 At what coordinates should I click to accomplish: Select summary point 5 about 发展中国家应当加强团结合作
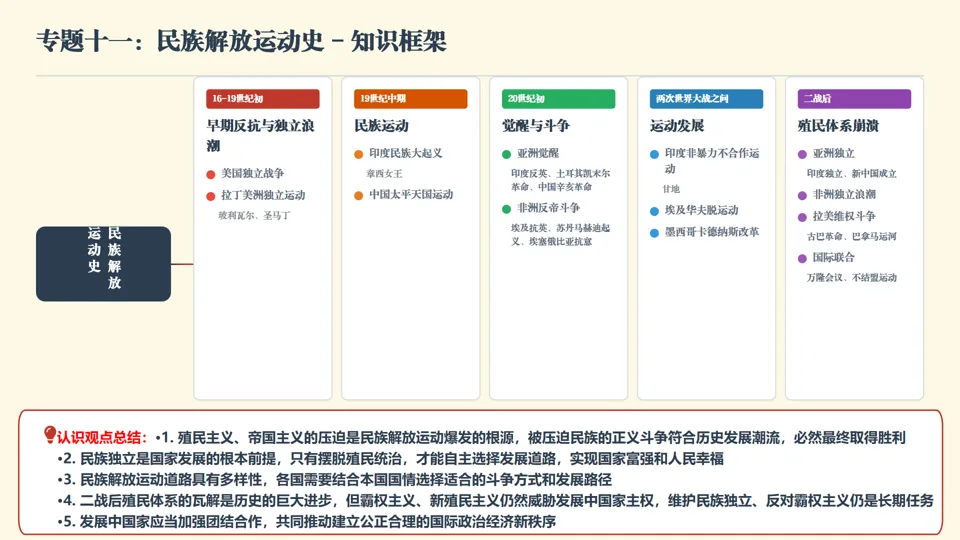click(307, 522)
